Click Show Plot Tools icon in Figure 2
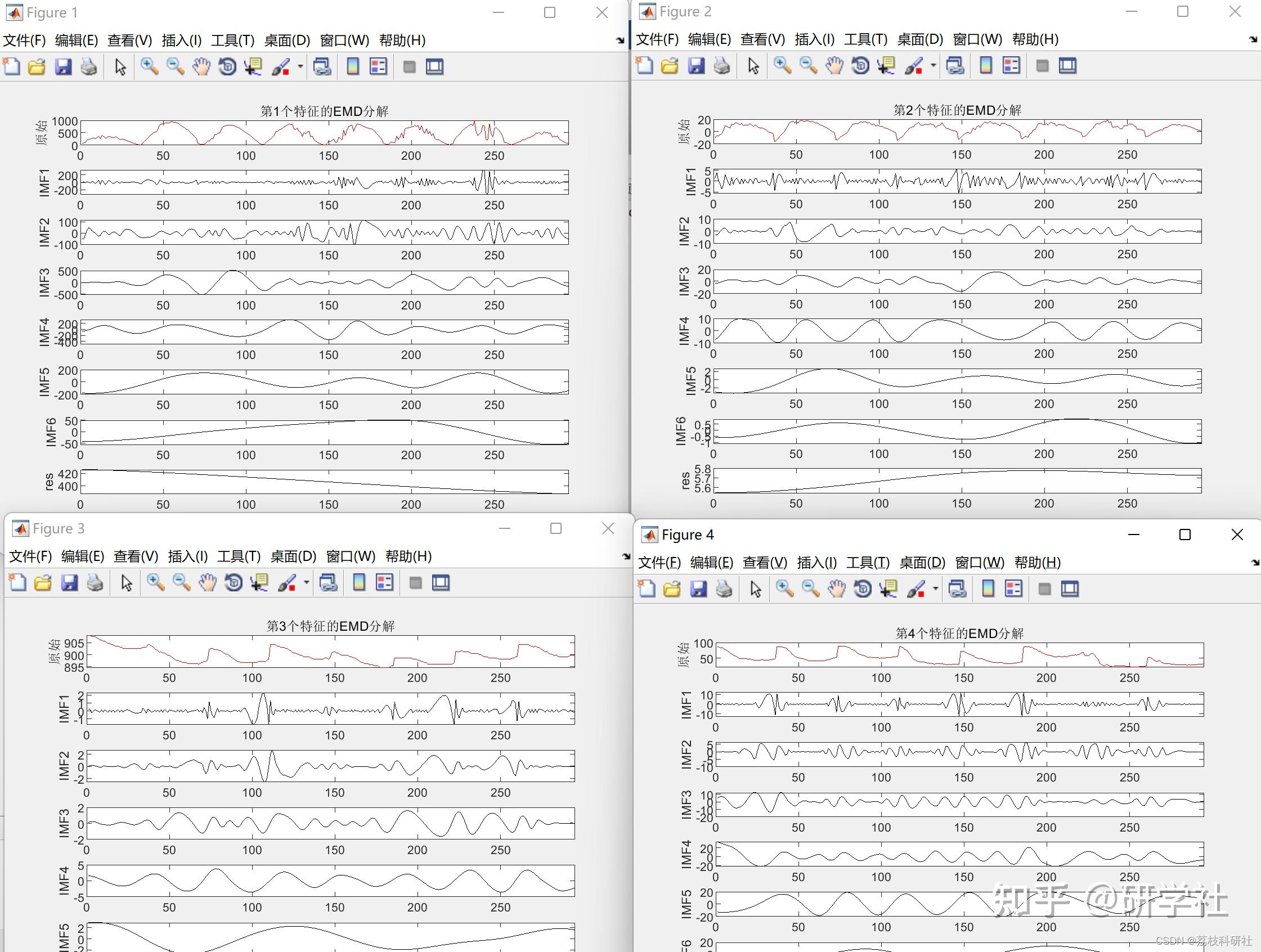The height and width of the screenshot is (952, 1261). coord(1068,66)
